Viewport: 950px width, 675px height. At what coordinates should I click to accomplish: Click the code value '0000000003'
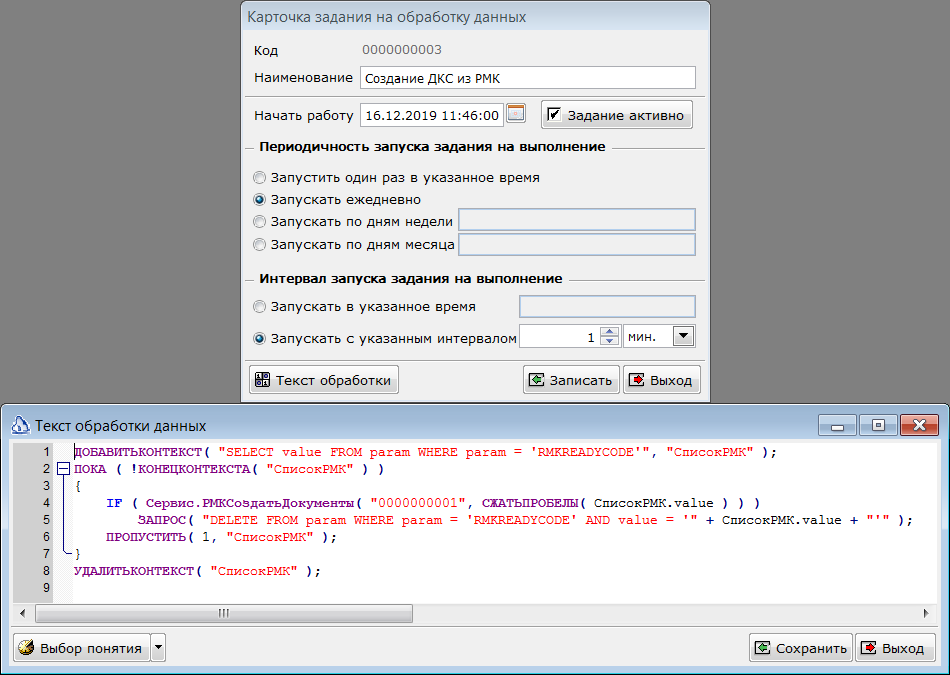[x=402, y=50]
